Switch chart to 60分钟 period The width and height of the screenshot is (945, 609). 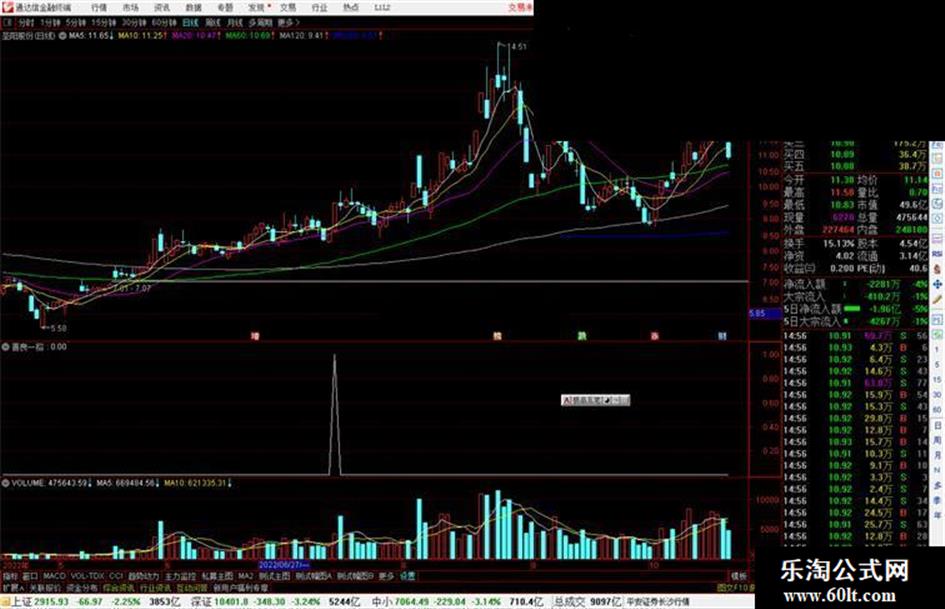[x=164, y=22]
